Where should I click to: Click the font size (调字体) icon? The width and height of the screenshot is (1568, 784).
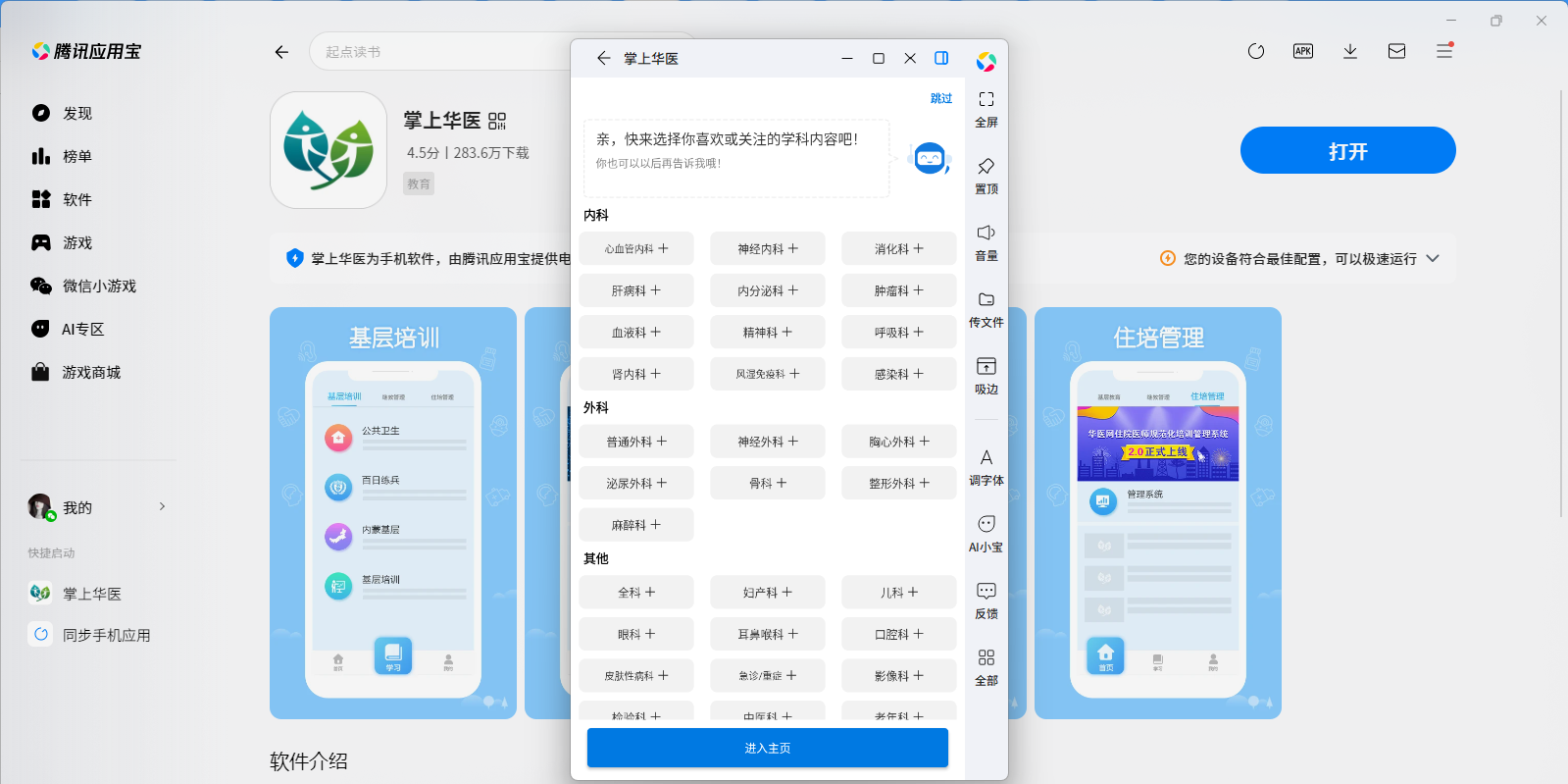(986, 458)
